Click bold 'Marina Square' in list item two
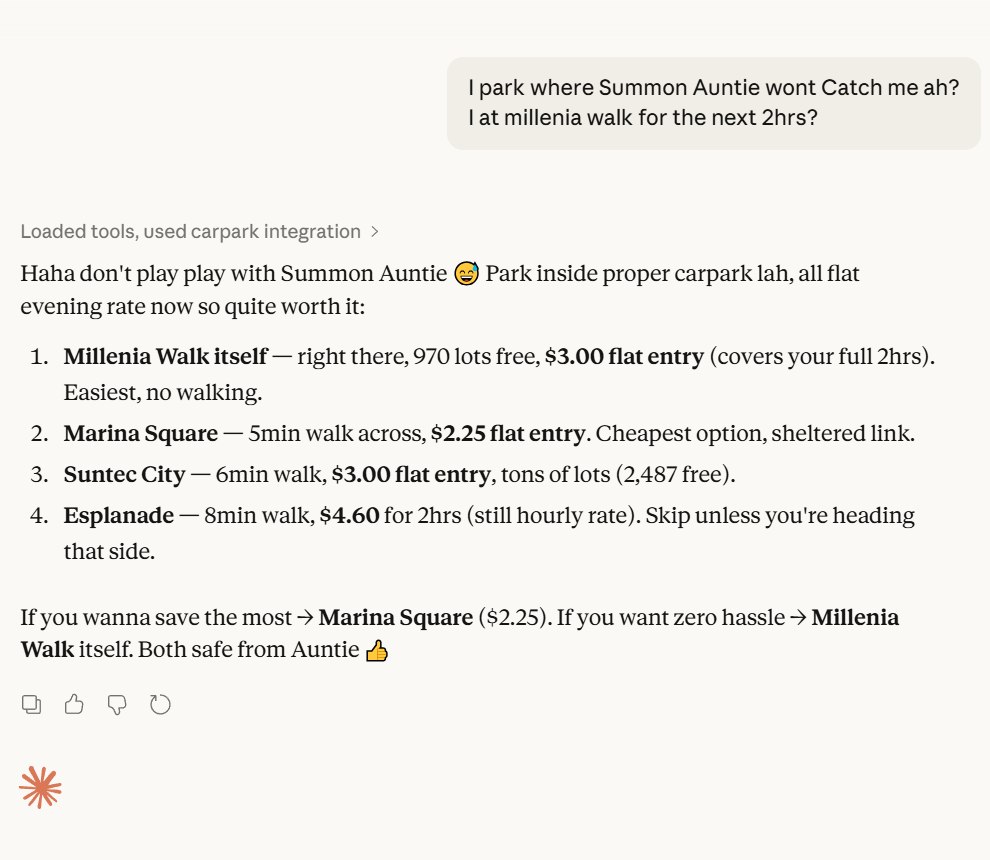The width and height of the screenshot is (990, 860). tap(140, 434)
